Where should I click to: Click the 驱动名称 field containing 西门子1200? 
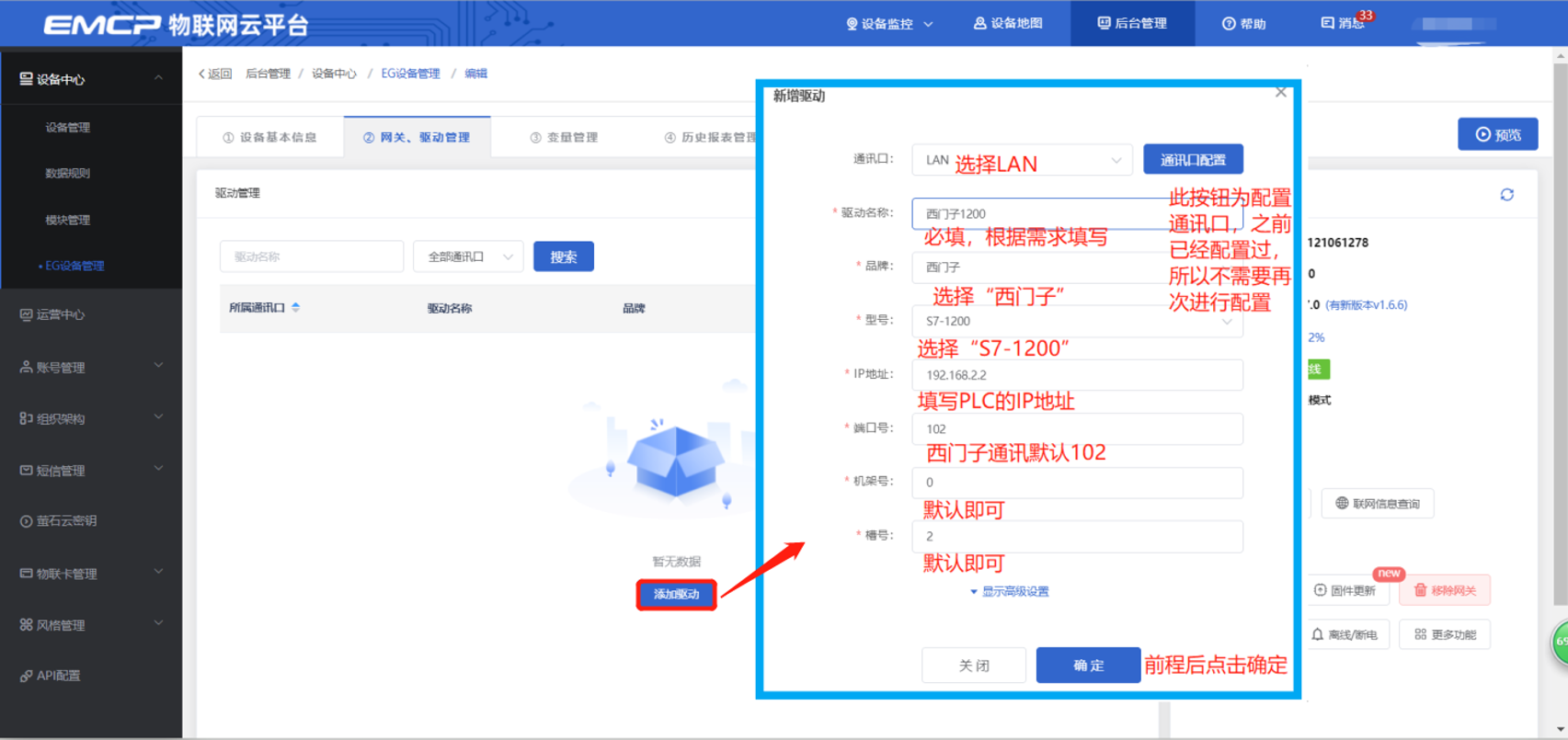[1077, 213]
